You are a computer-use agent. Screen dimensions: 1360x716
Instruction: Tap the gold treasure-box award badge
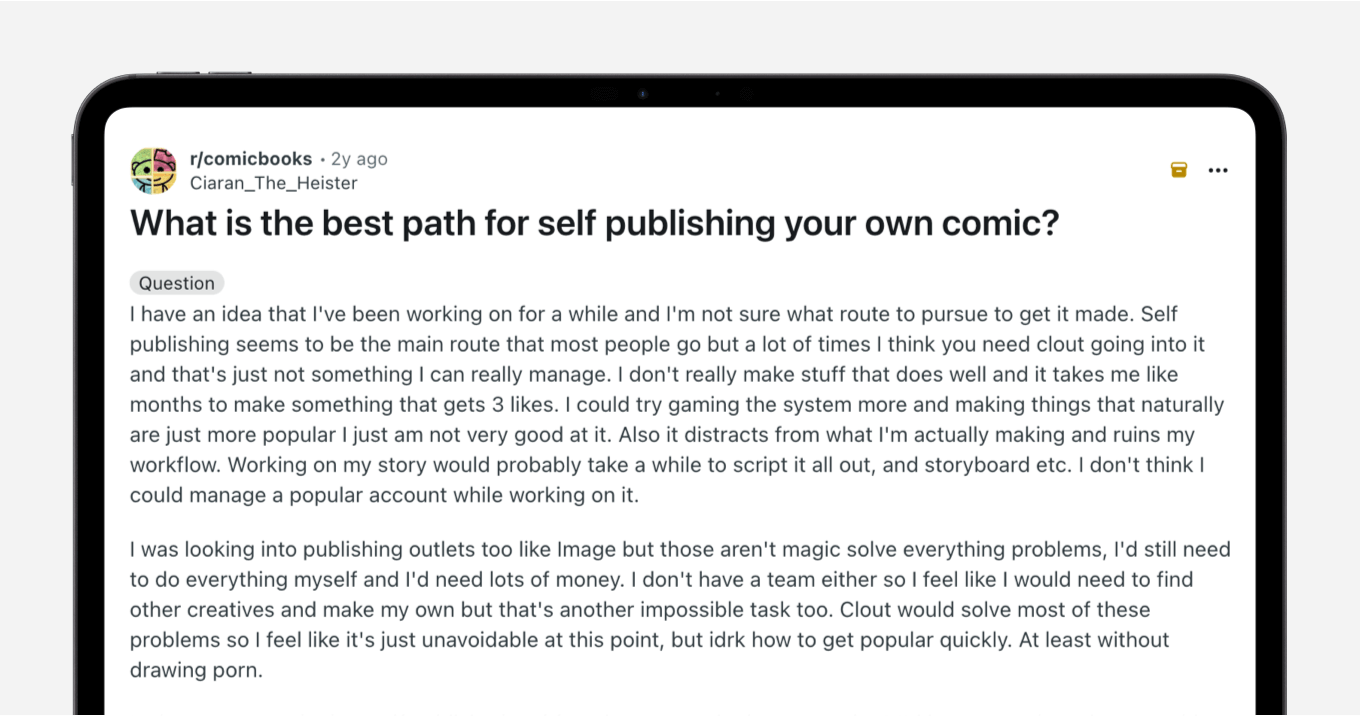coord(1178,170)
